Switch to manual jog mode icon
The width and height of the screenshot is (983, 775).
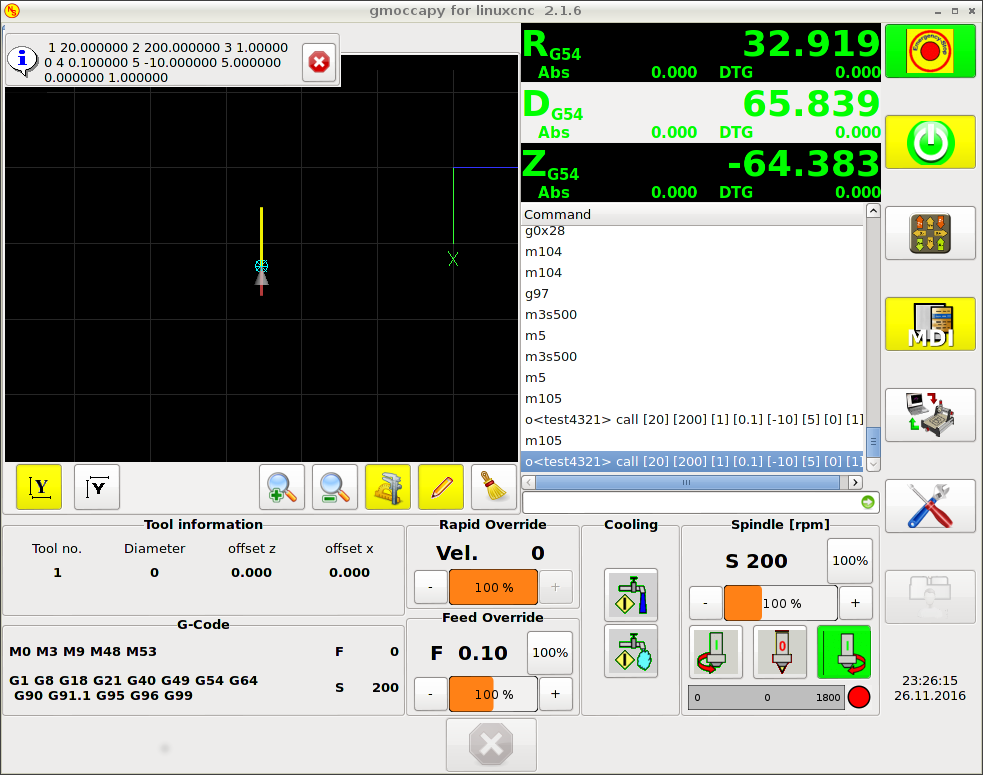tap(930, 233)
